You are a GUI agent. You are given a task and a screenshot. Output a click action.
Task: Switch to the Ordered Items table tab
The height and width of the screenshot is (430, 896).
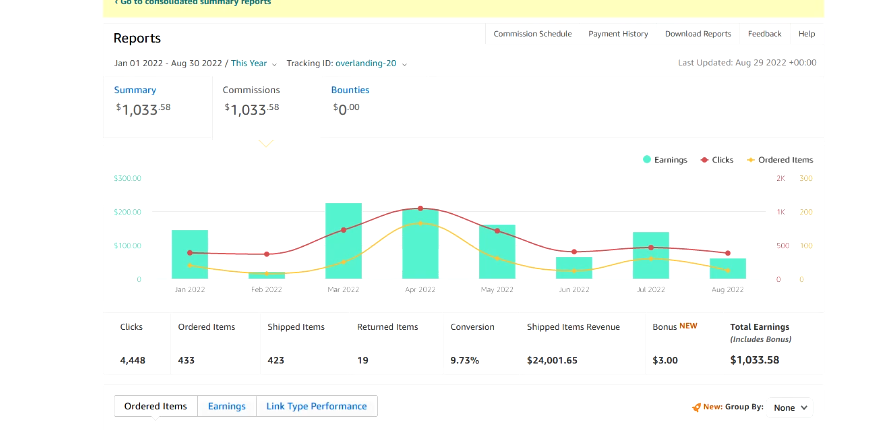coord(155,407)
